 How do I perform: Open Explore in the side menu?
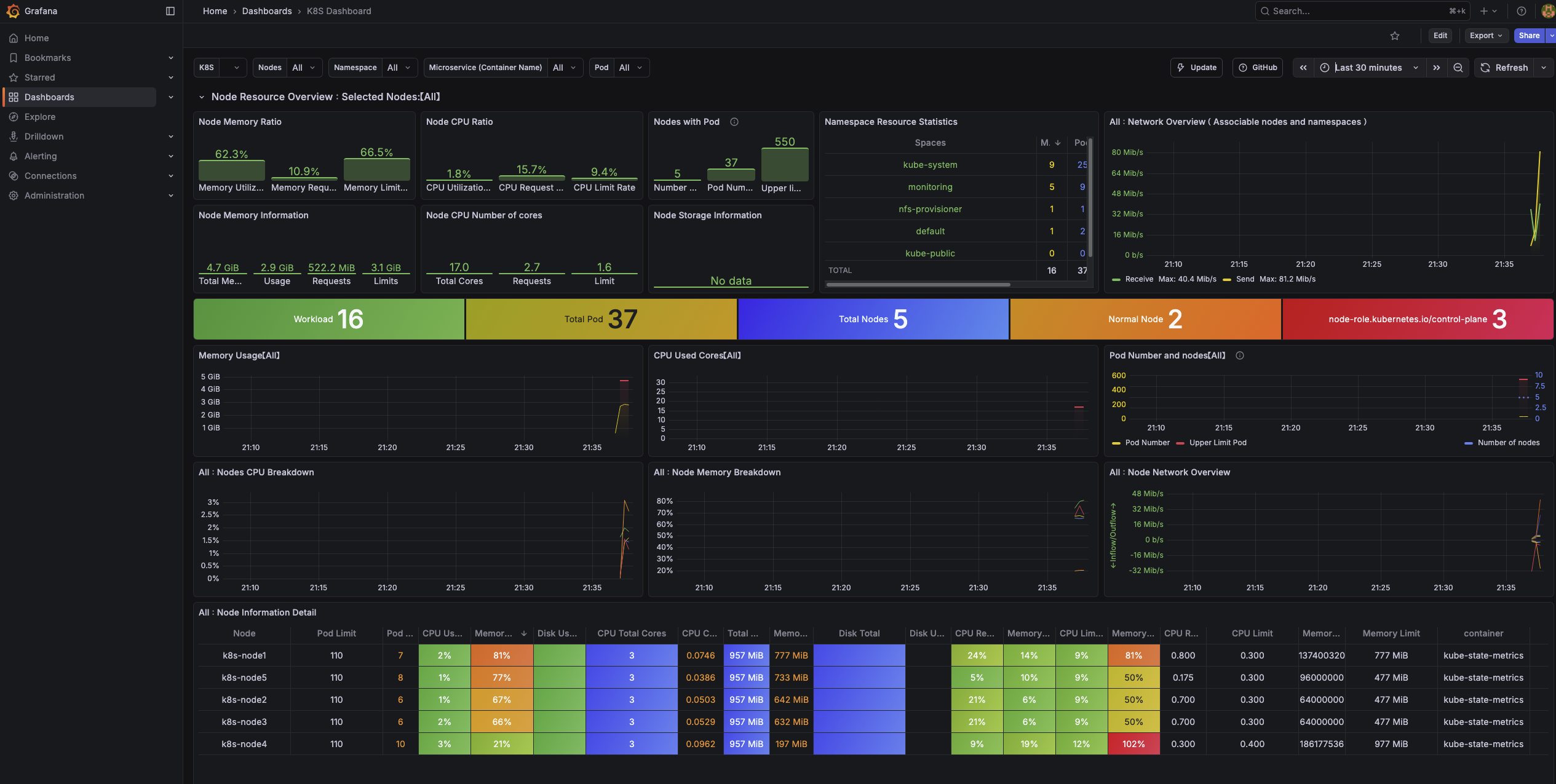40,117
